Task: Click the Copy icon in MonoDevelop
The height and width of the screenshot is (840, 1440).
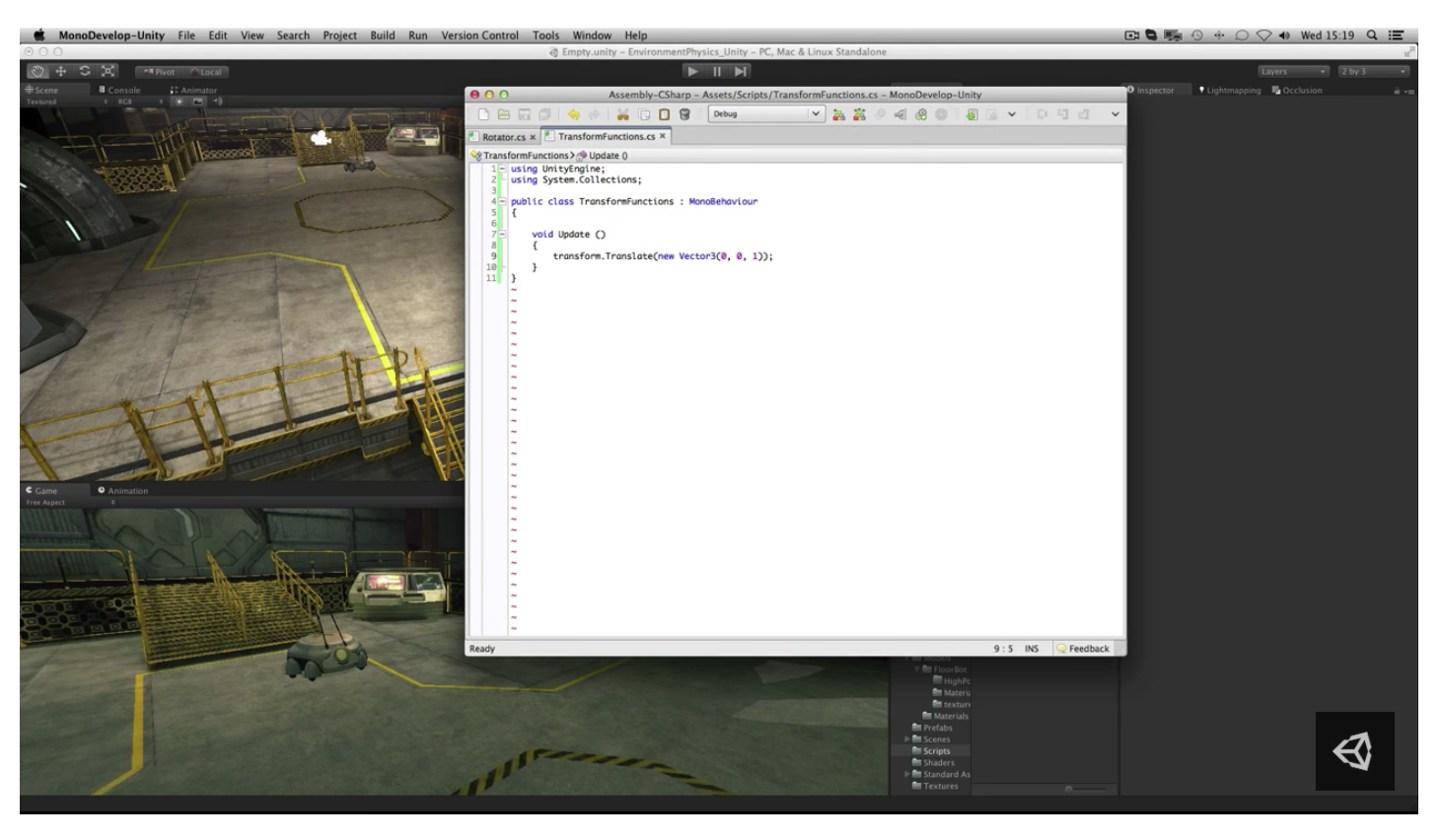Action: 643,114
